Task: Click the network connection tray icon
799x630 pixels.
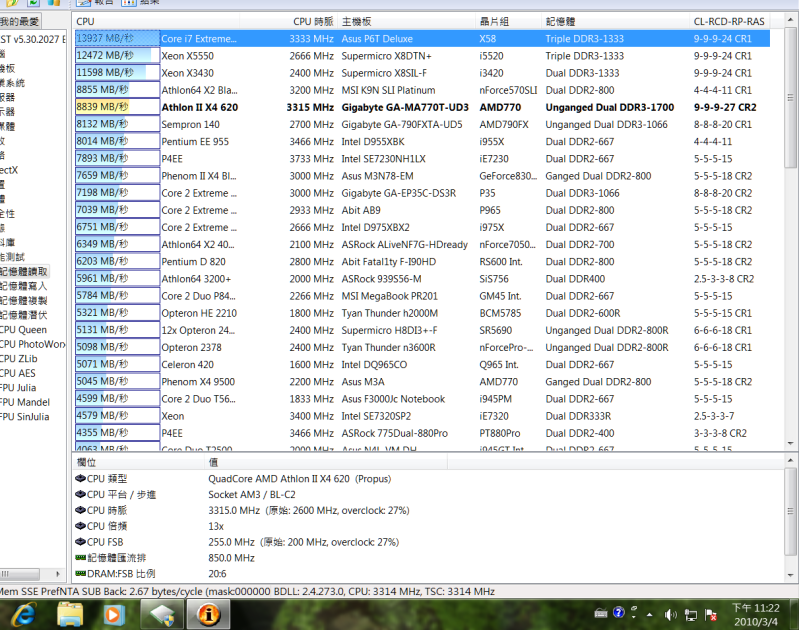Action: point(688,614)
